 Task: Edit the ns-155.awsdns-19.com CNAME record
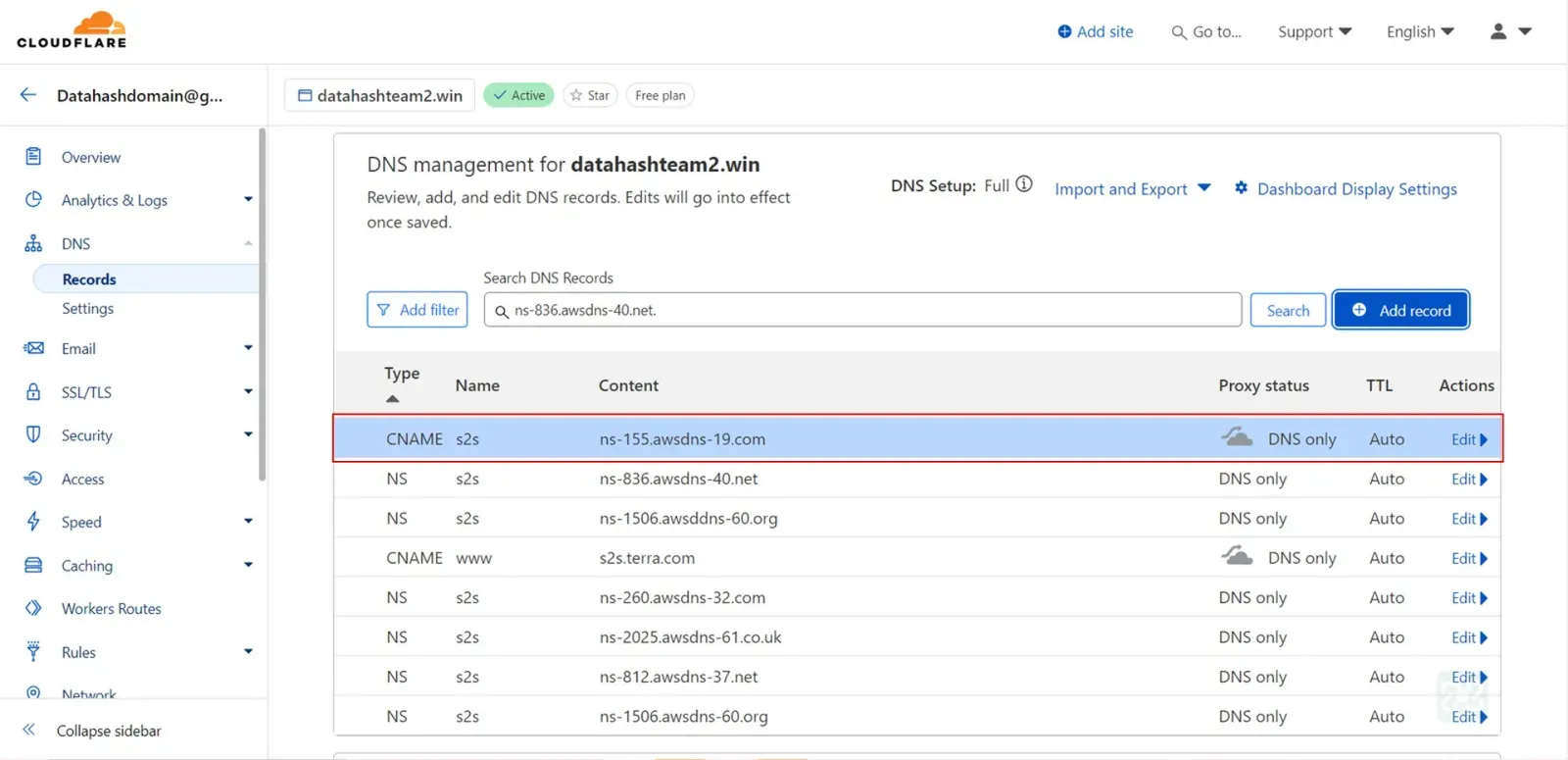tap(1469, 439)
